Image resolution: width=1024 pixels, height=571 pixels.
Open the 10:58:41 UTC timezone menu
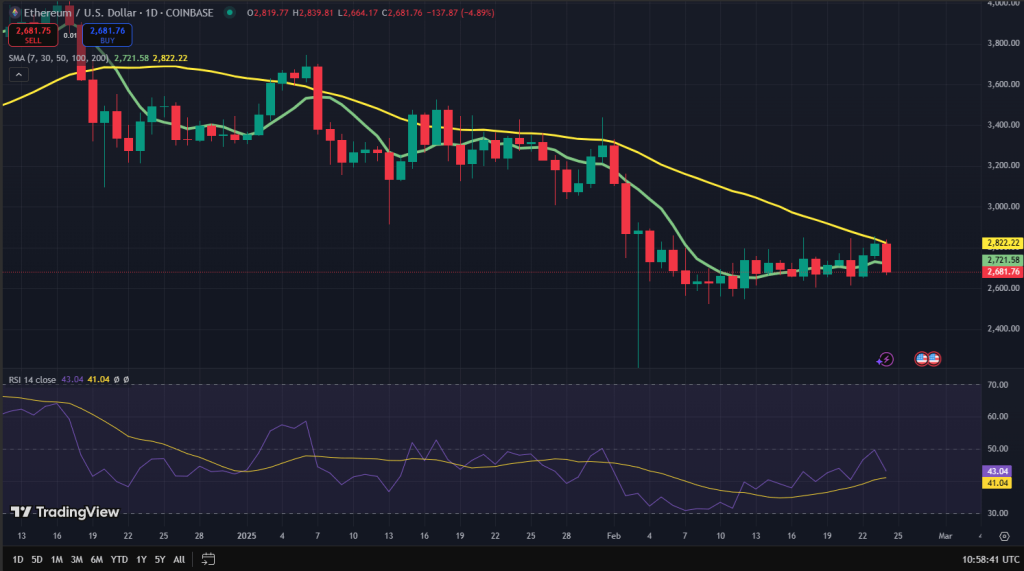point(990,559)
